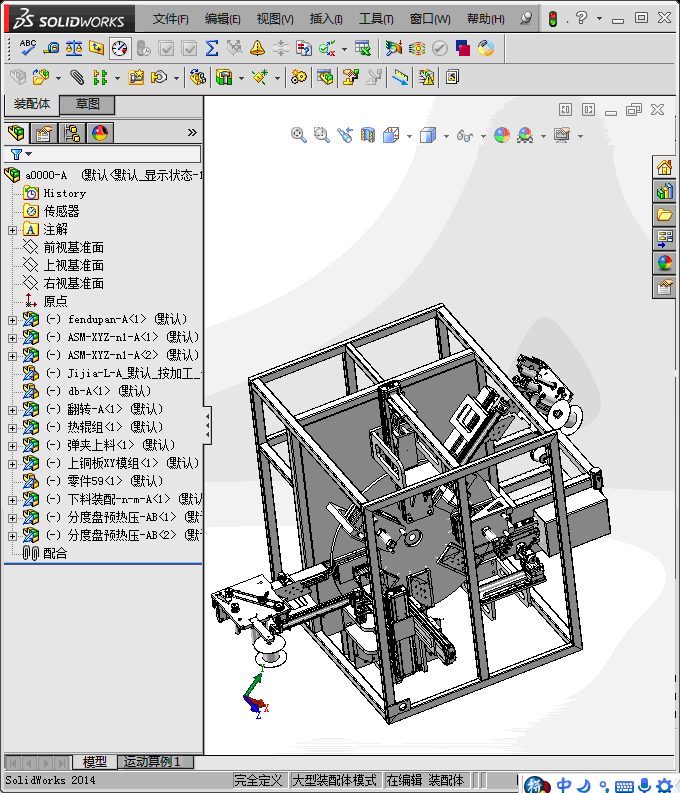Viewport: 680px width, 793px height.
Task: Click the warning bell sensor icon
Action: coord(257,49)
